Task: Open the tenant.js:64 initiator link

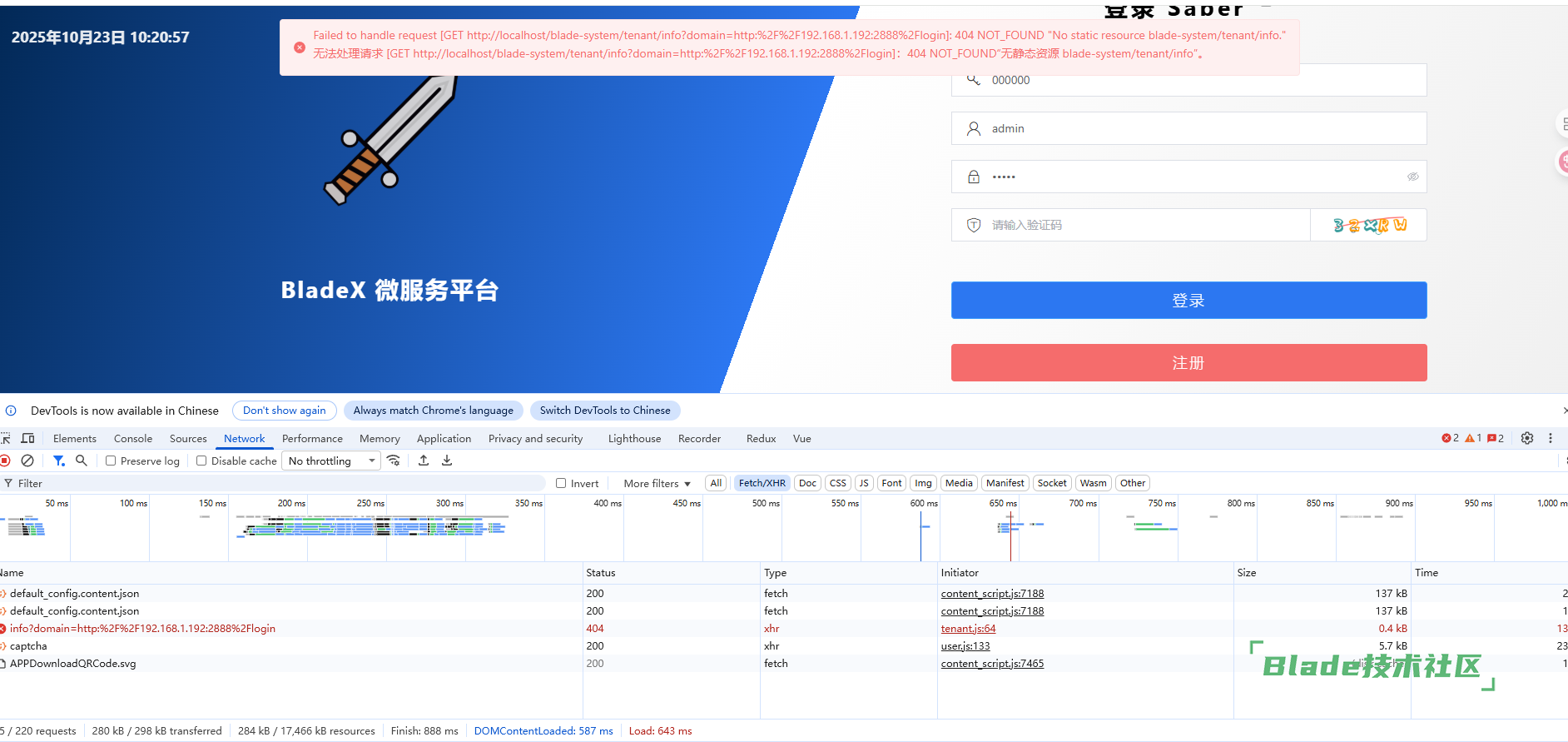Action: click(968, 629)
